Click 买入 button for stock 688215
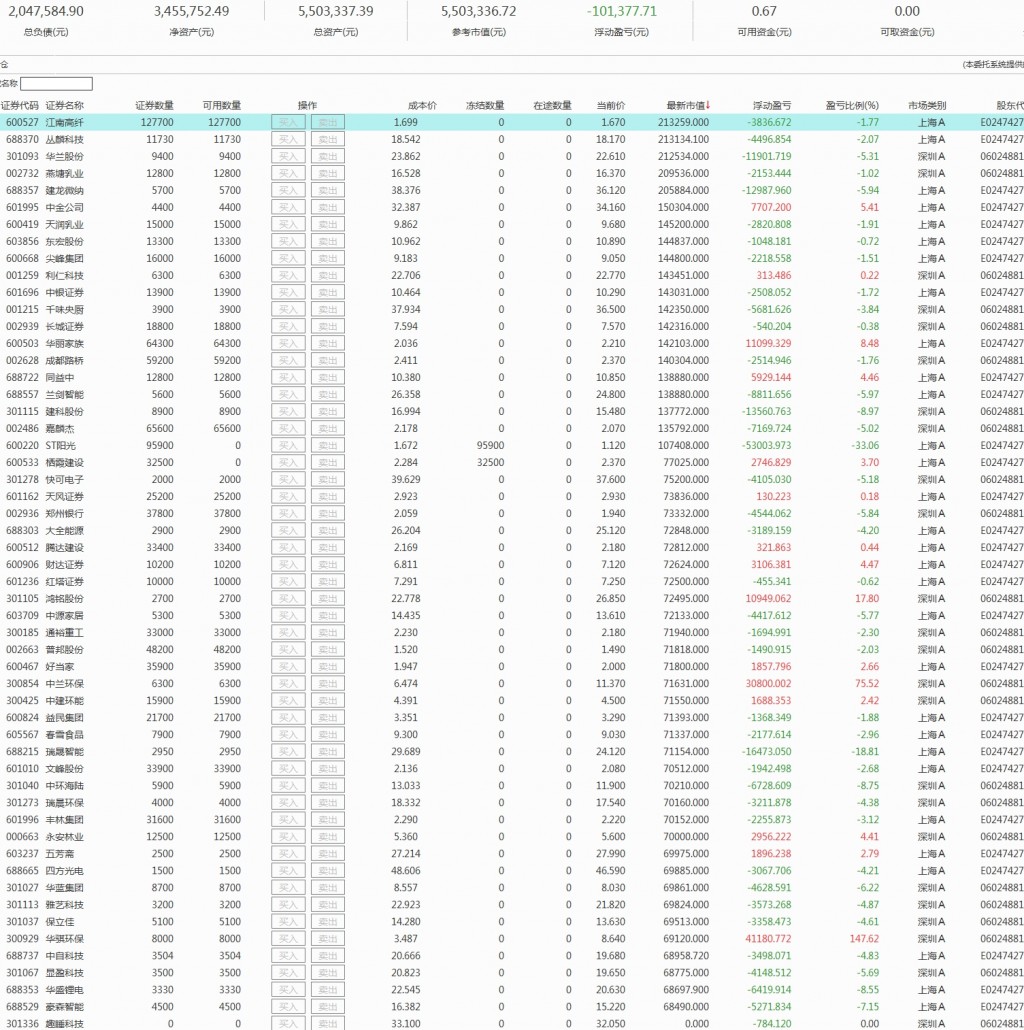1024x1030 pixels. [288, 751]
